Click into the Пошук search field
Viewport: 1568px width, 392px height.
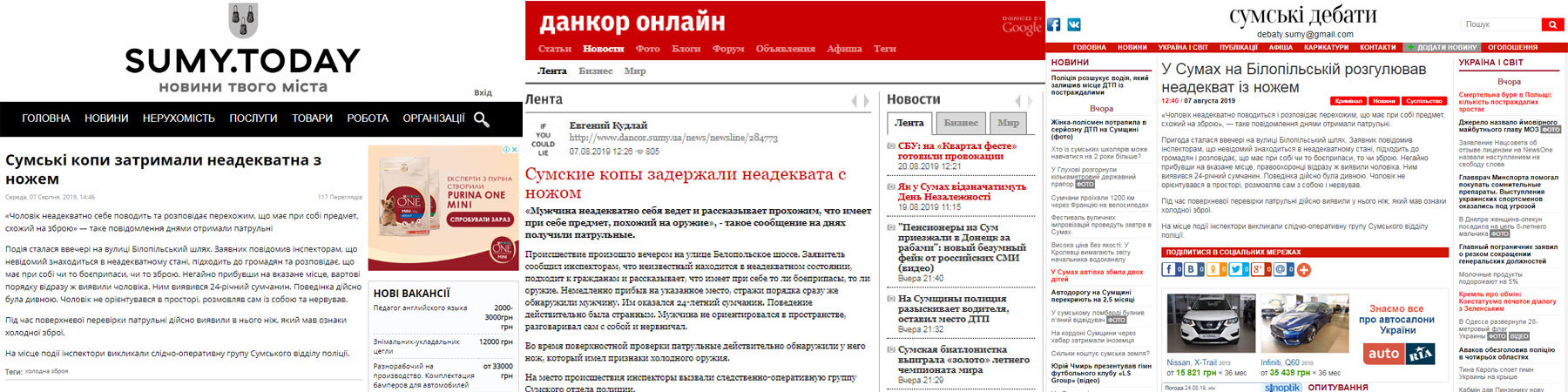pos(1501,24)
